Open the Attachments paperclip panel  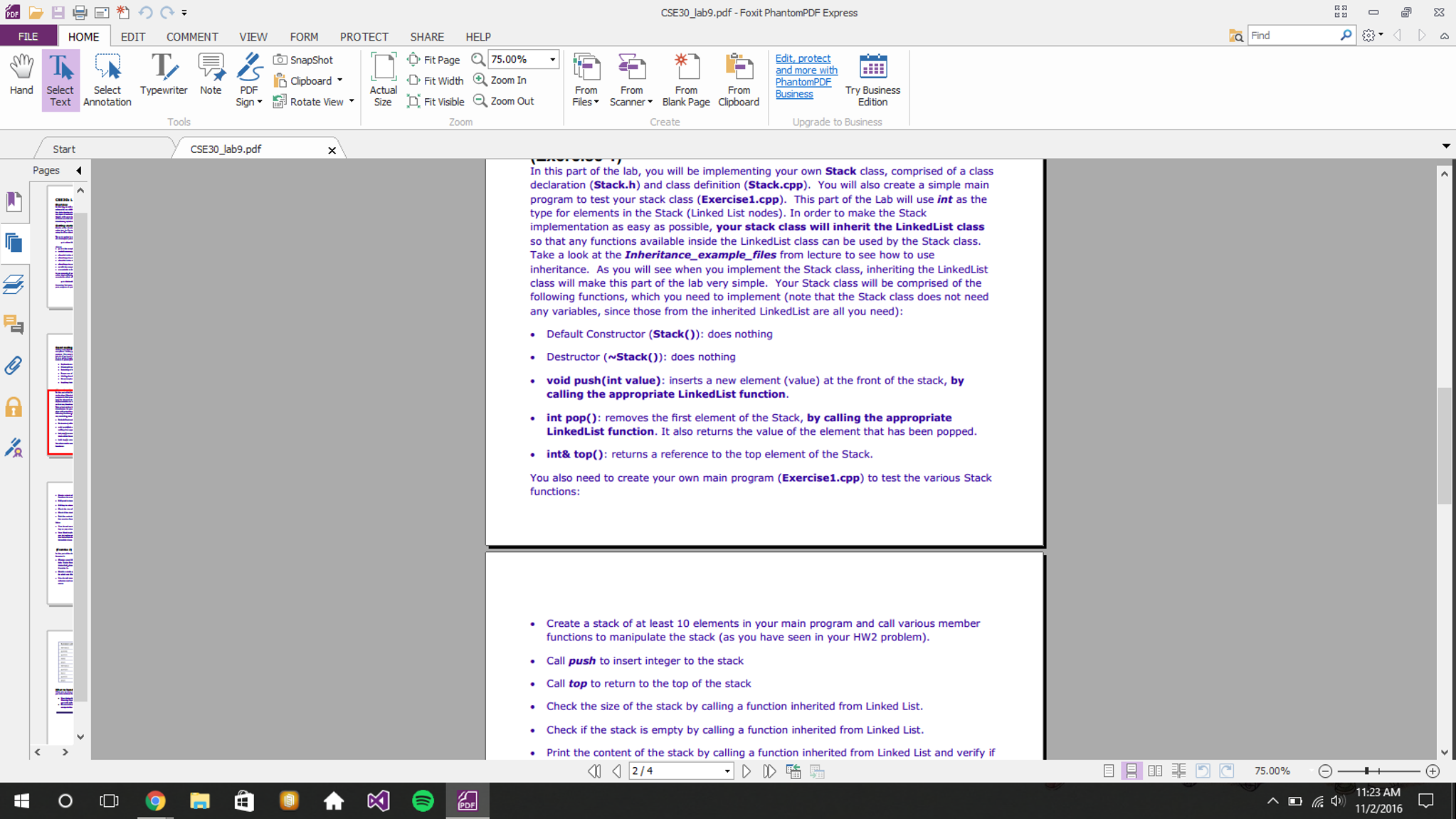point(14,366)
